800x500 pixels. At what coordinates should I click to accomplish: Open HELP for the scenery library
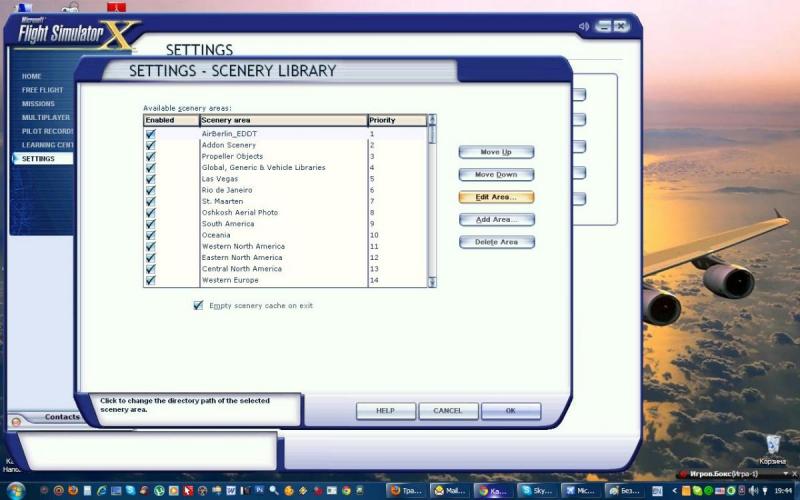[386, 411]
